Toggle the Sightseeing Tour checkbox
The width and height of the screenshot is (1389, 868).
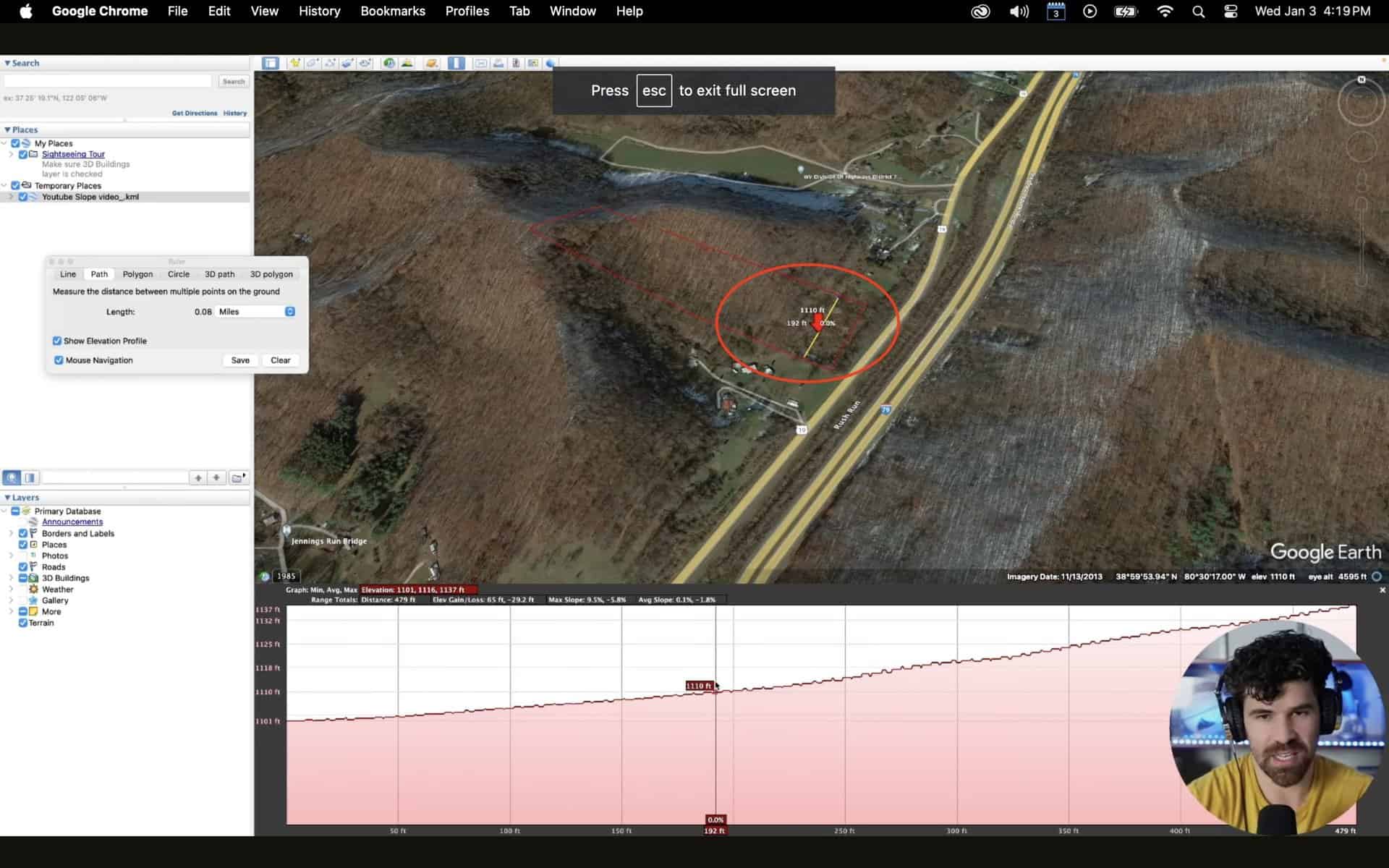pyautogui.click(x=22, y=154)
